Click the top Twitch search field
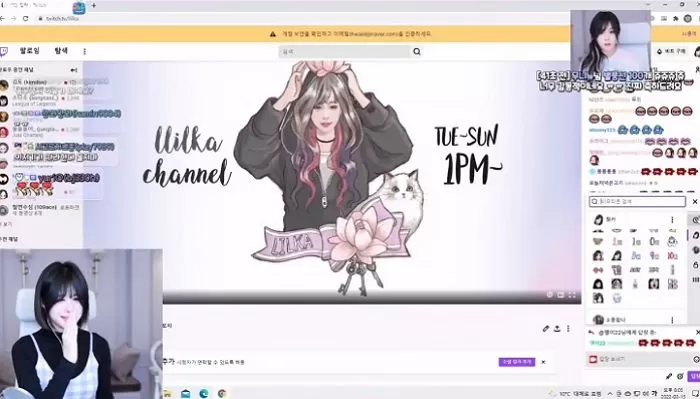This screenshot has width=700, height=399. pyautogui.click(x=344, y=51)
